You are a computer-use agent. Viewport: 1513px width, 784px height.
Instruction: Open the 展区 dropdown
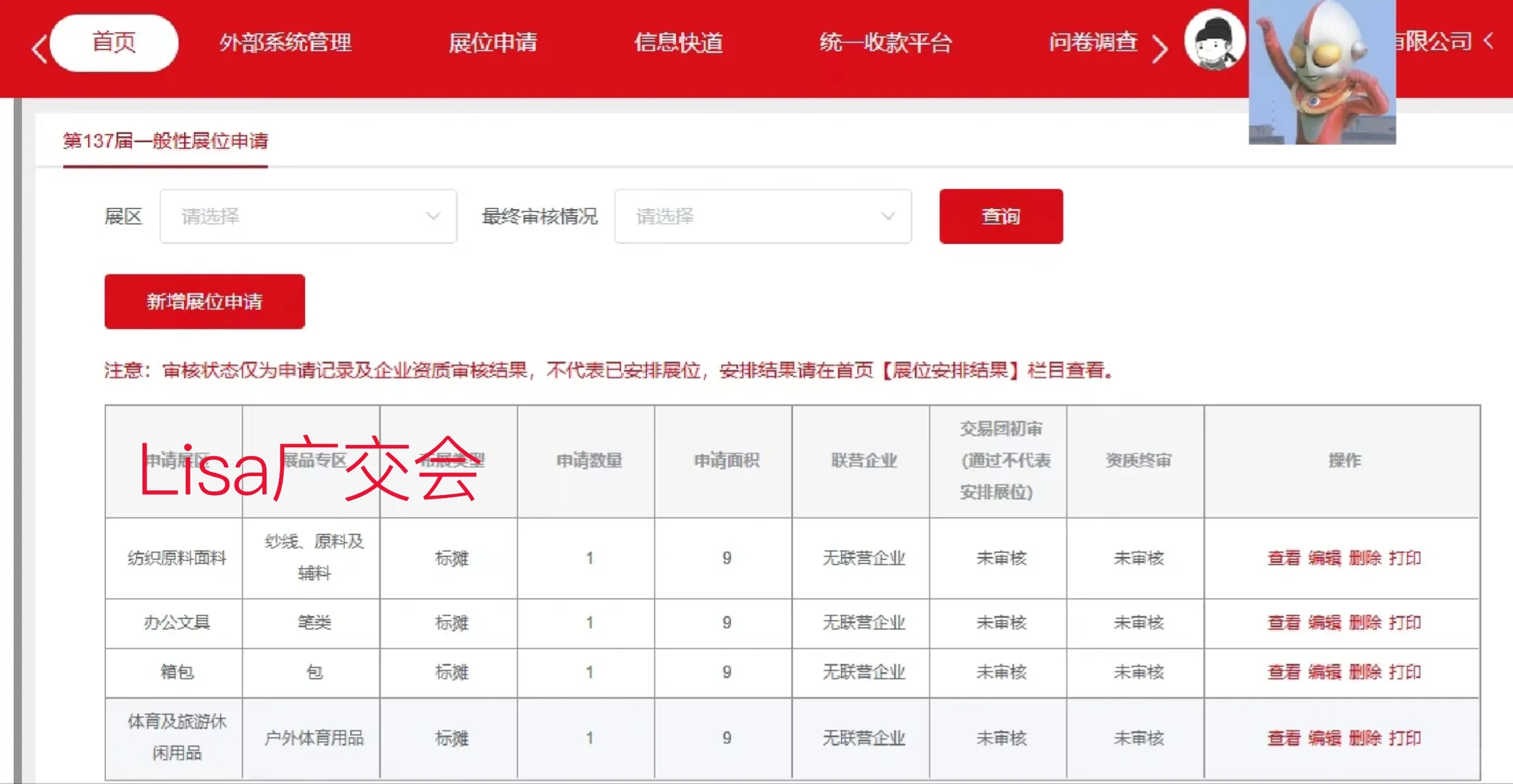(308, 216)
